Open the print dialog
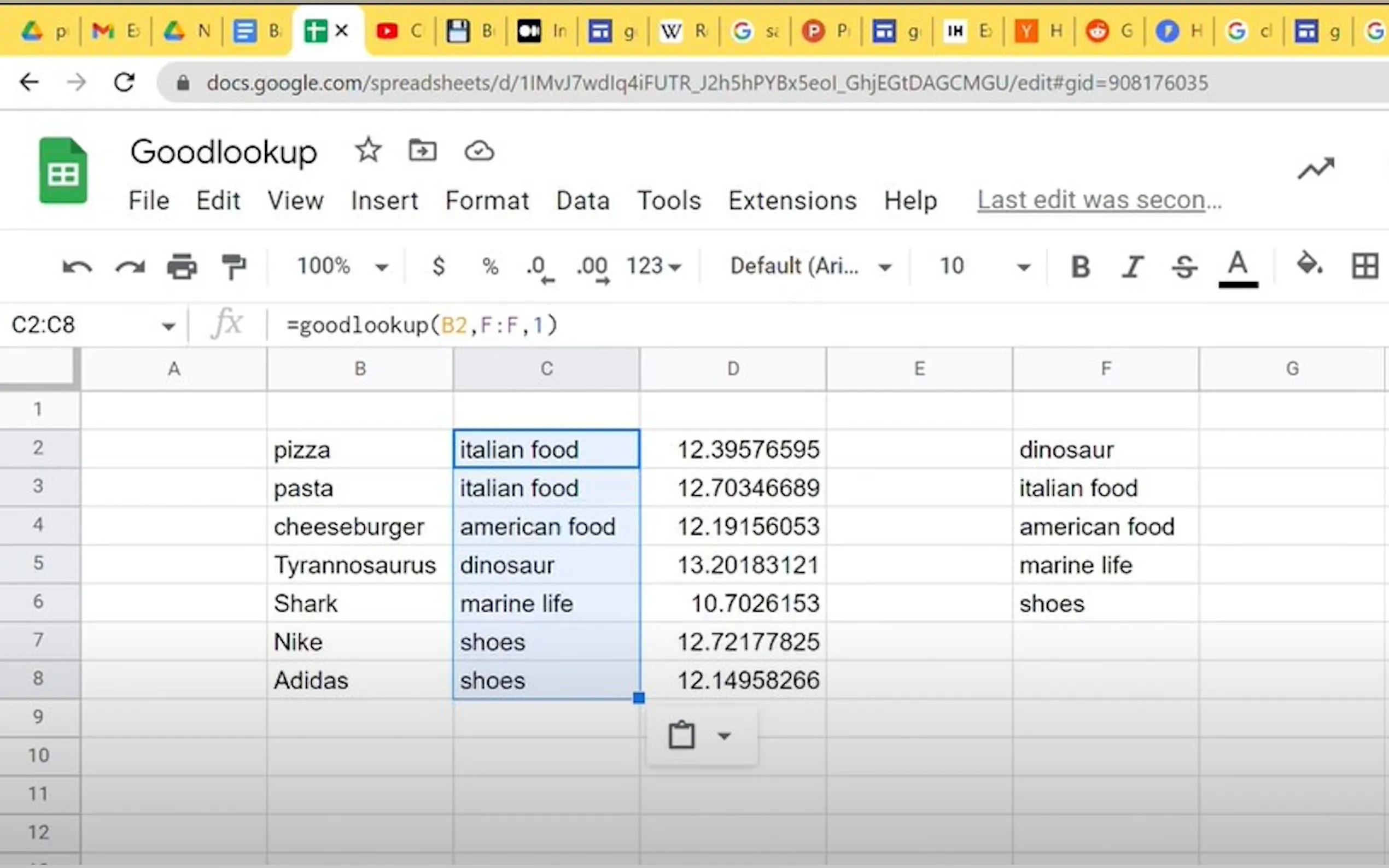Viewport: 1389px width, 868px height. [182, 266]
